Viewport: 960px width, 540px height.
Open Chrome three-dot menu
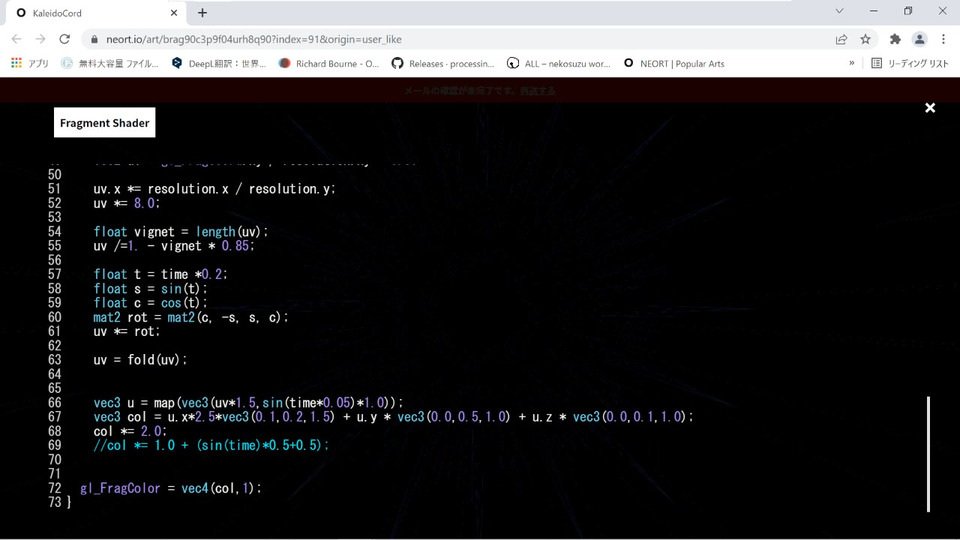(x=943, y=39)
